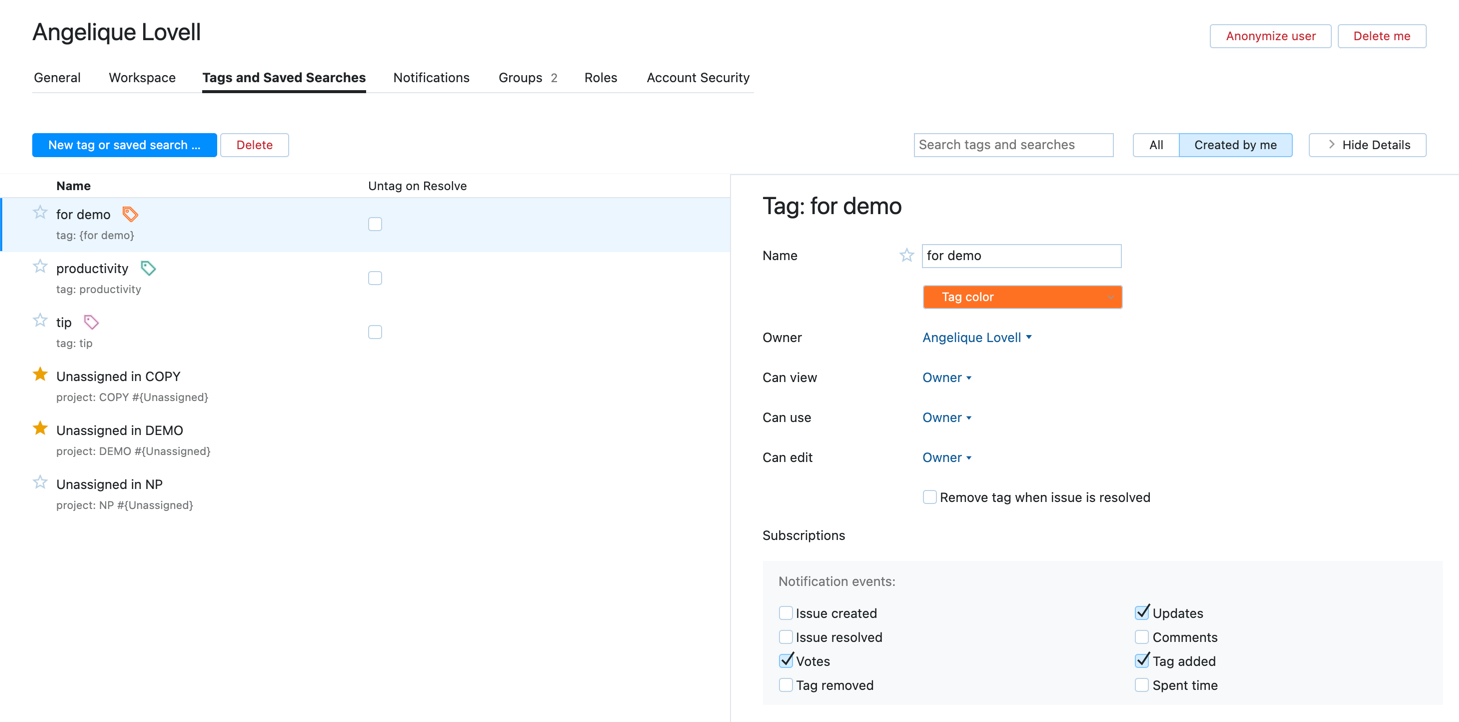
Task: Focus the 'Search tags and searches' field
Action: point(1012,145)
